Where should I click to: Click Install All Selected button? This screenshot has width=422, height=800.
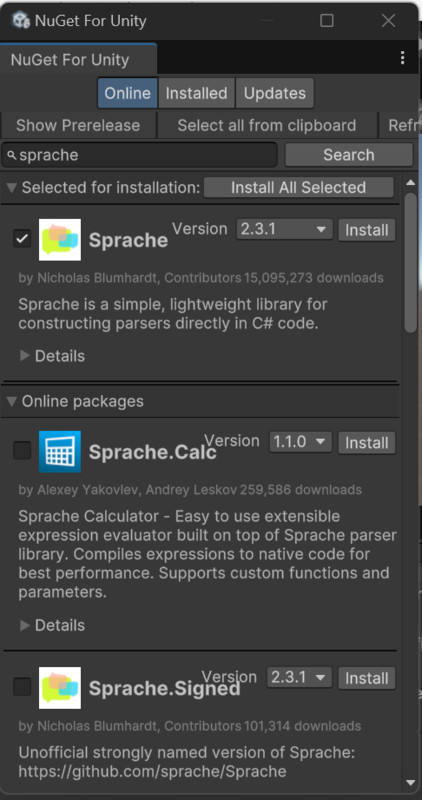click(299, 187)
